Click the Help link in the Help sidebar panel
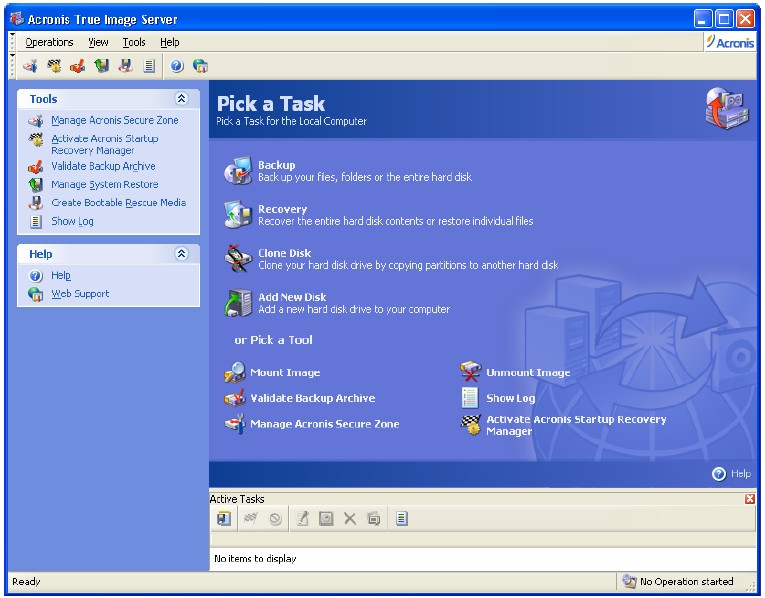 [x=61, y=275]
